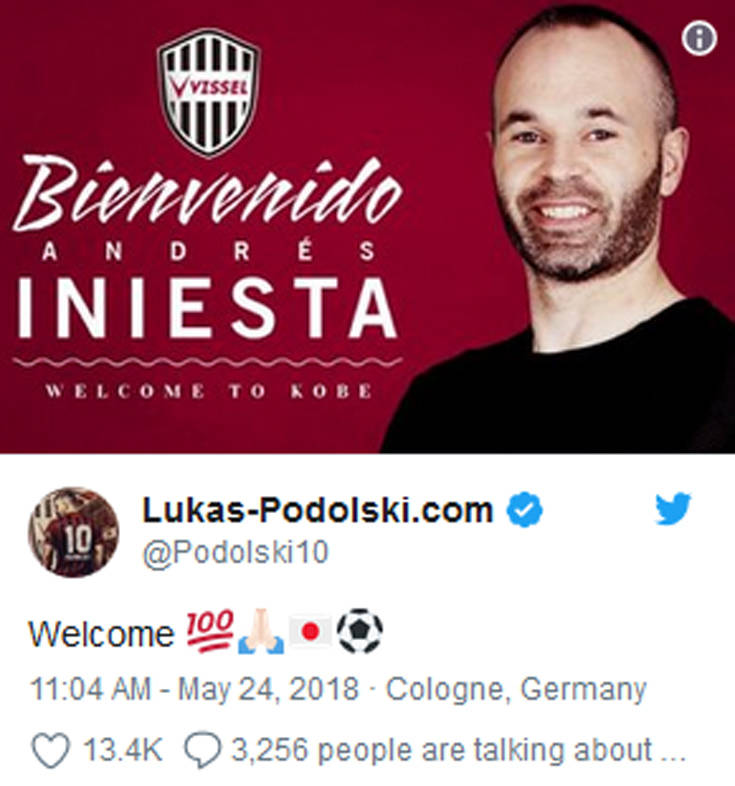Click the praying hands emoji

coord(261,631)
